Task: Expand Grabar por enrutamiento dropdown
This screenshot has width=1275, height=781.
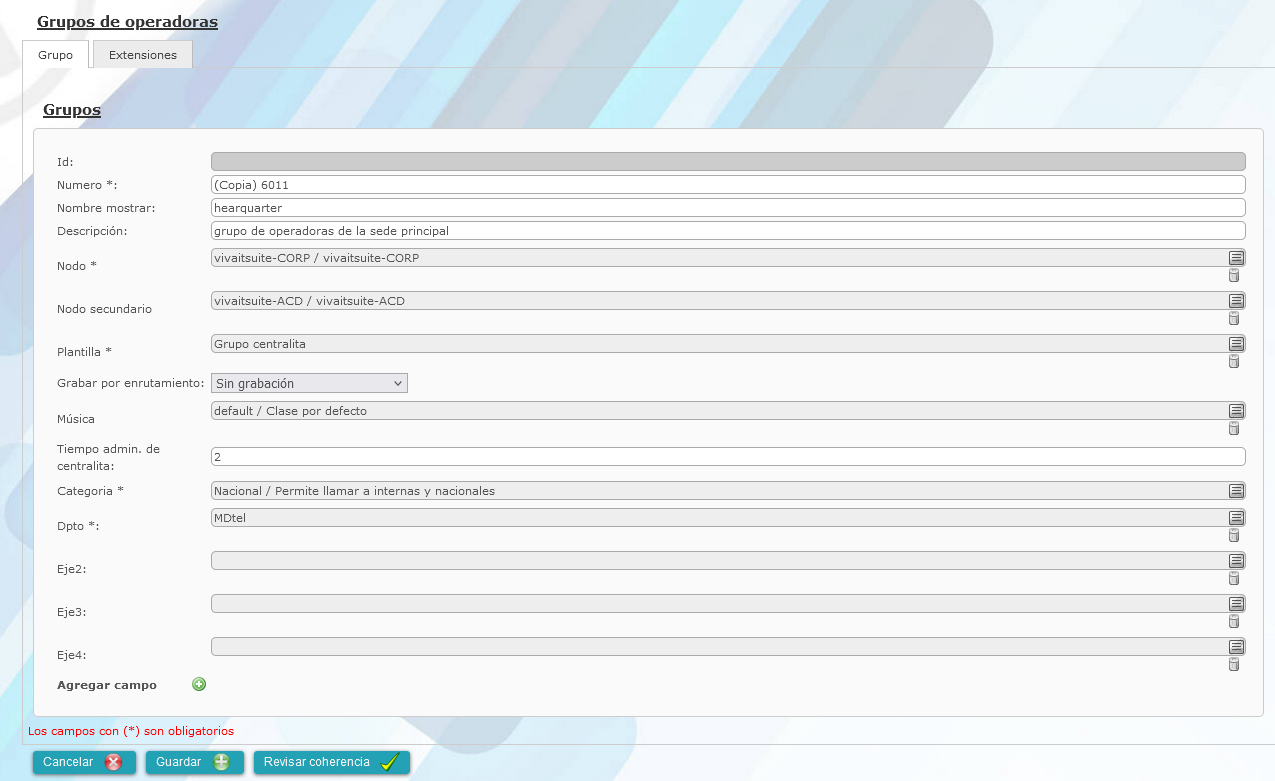Action: [309, 383]
